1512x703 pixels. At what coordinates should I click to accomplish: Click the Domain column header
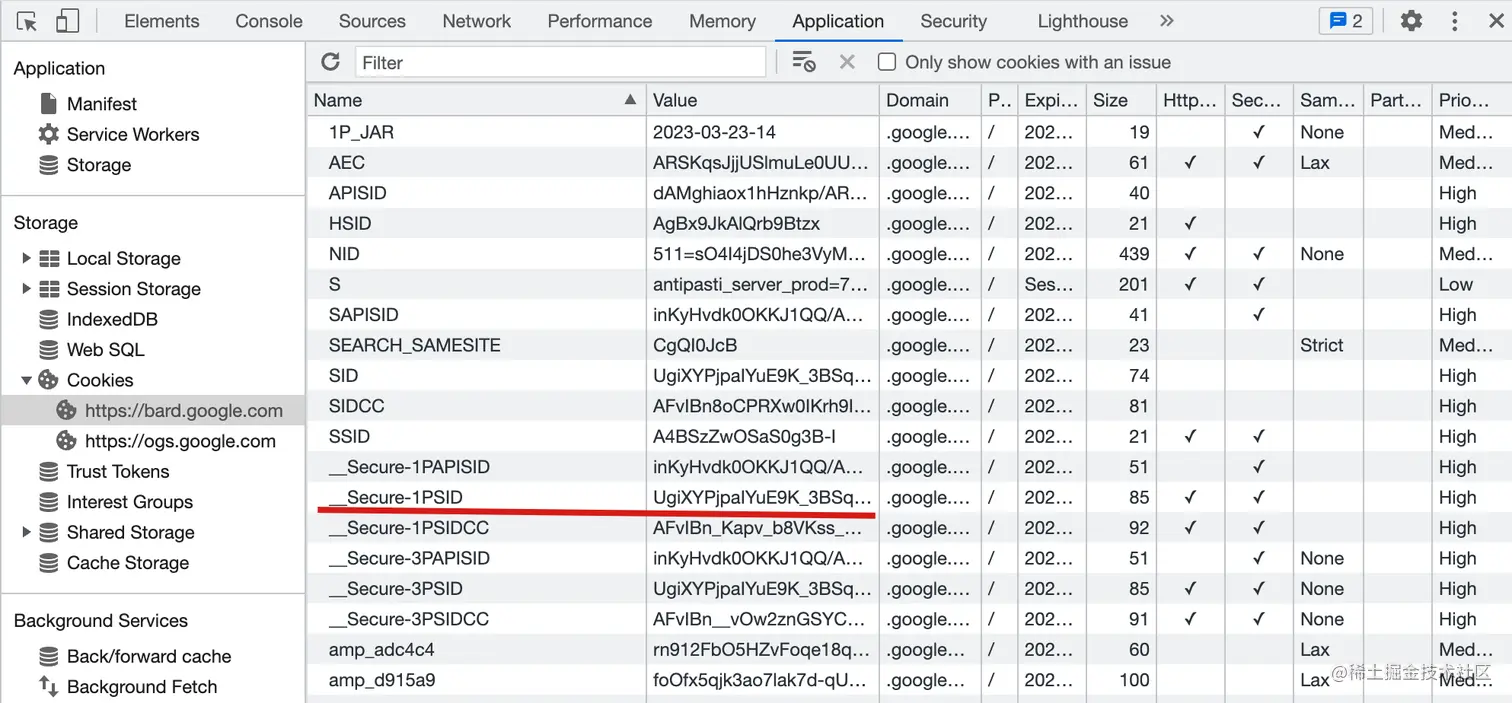pyautogui.click(x=930, y=100)
